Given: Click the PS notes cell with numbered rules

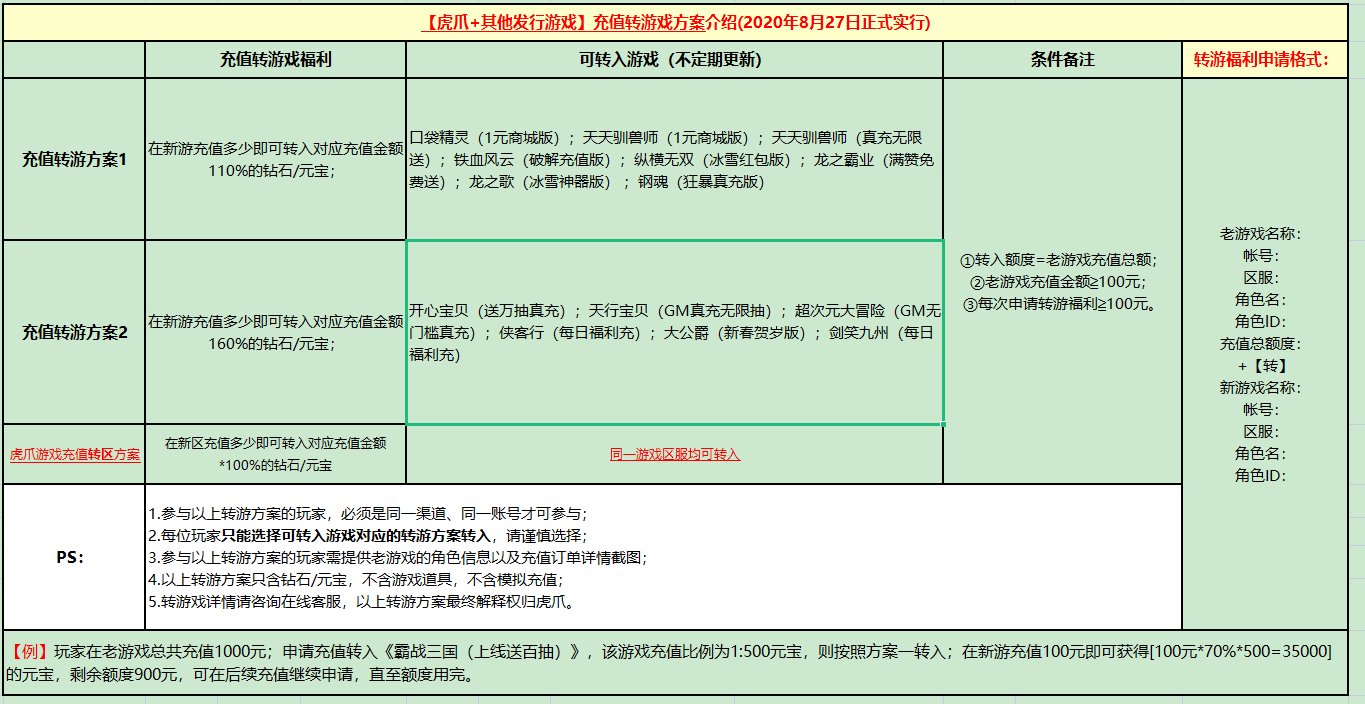Looking at the screenshot, I should (663, 557).
